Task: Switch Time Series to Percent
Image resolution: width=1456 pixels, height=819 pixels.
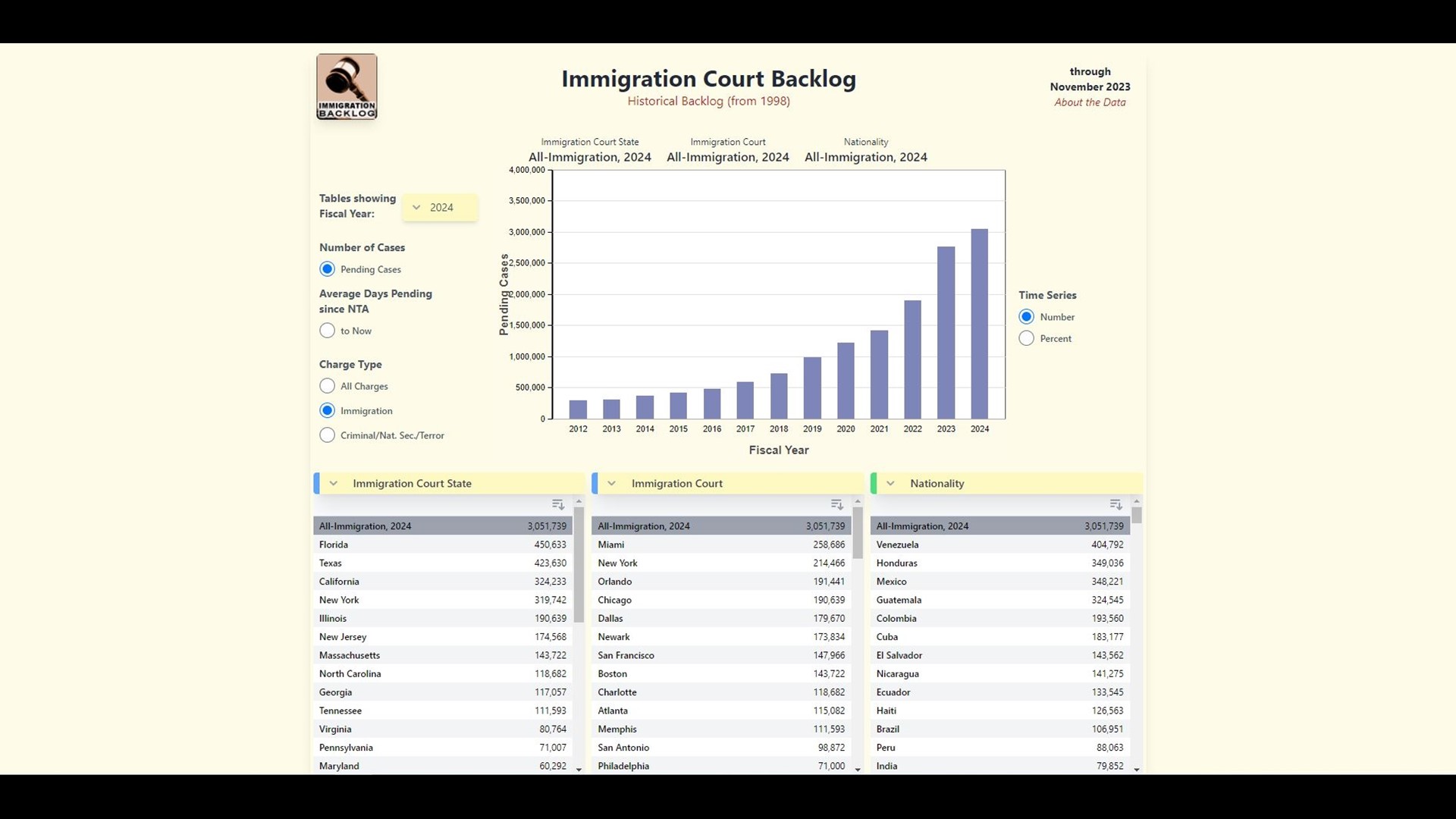Action: (1025, 338)
